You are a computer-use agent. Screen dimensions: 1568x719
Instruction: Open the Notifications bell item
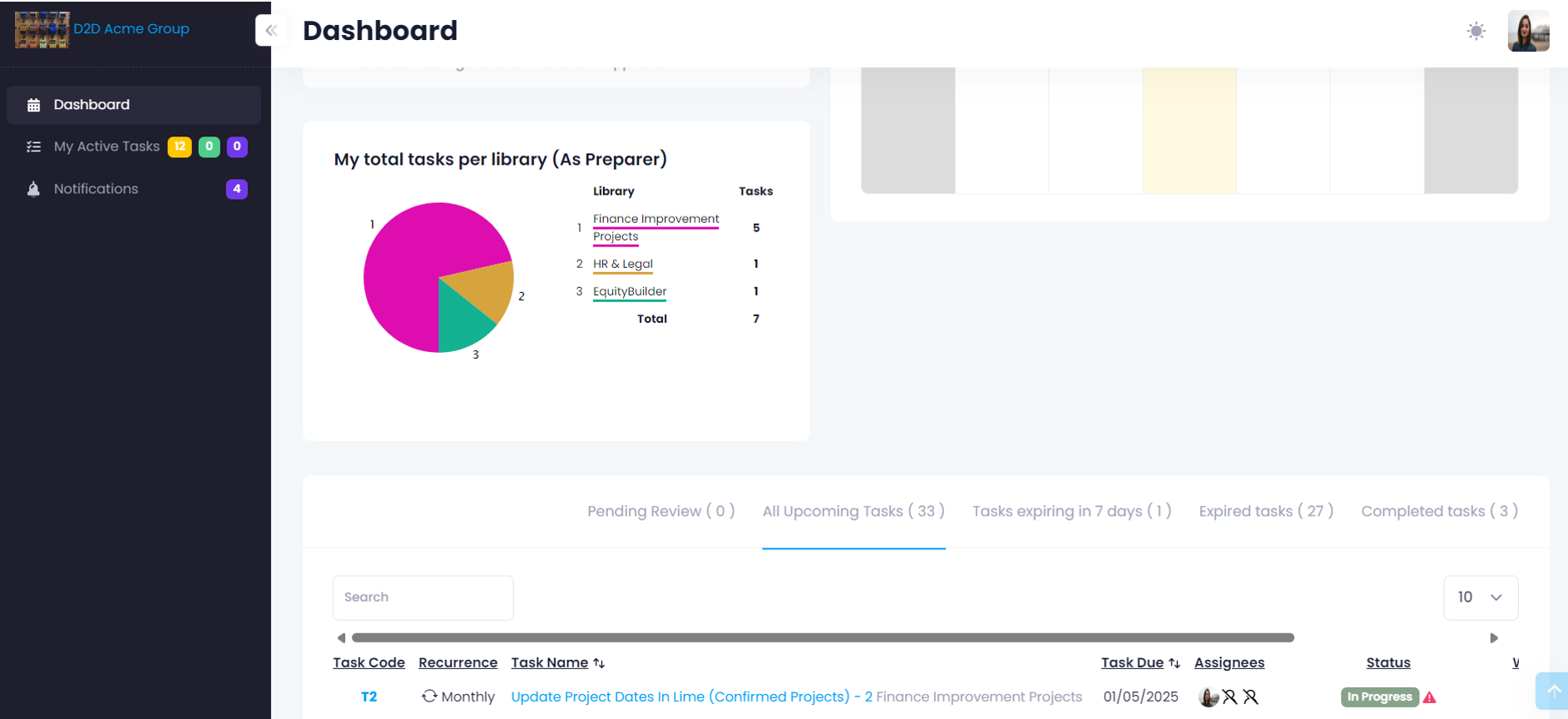(96, 189)
